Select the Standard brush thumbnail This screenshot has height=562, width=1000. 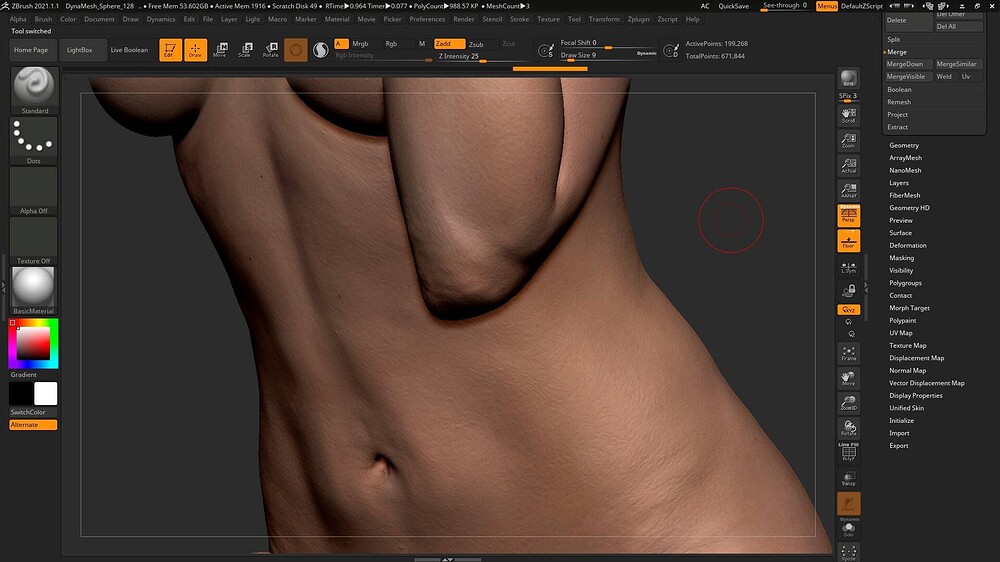34,90
